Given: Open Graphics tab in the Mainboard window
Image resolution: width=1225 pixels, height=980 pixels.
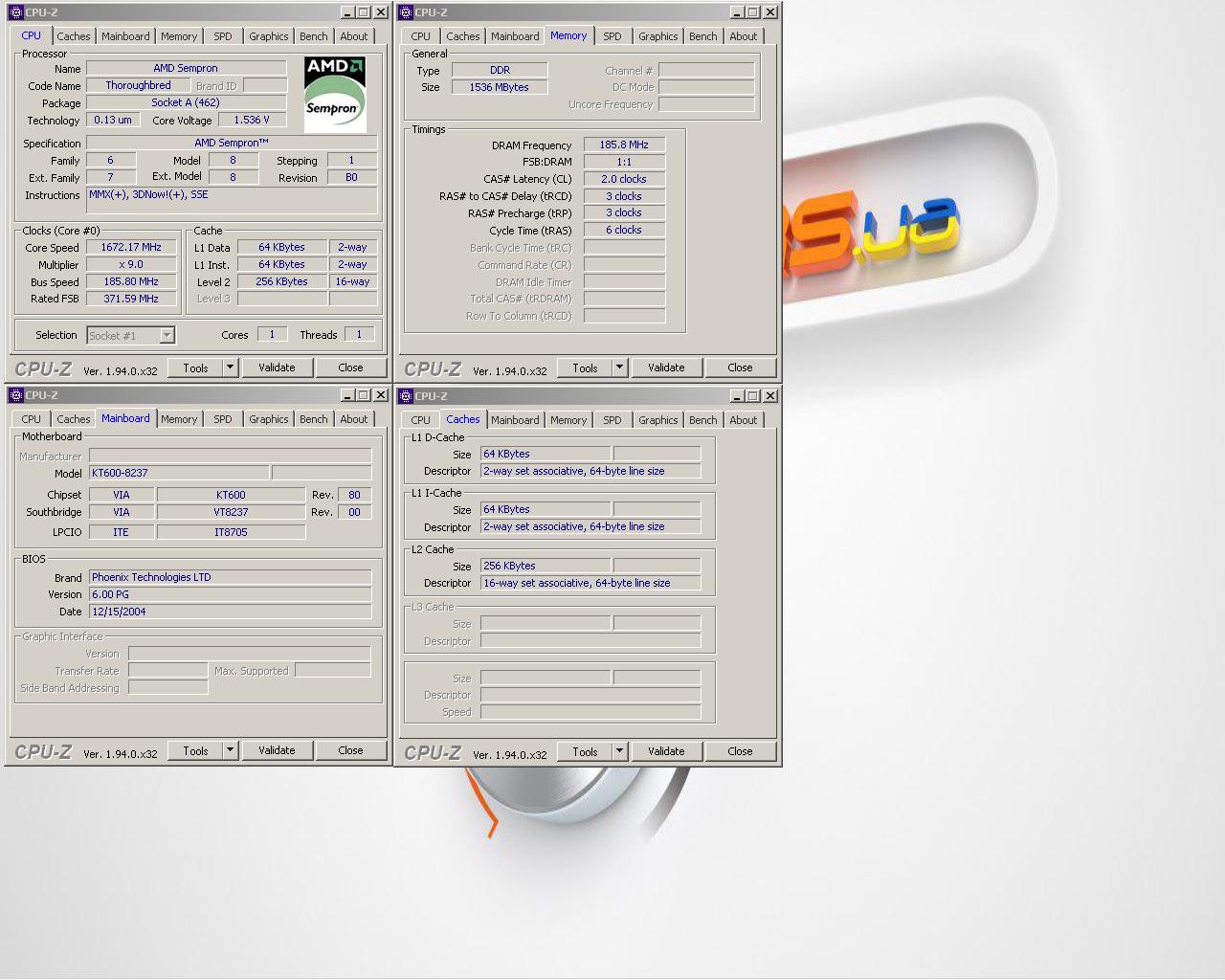Looking at the screenshot, I should point(268,419).
